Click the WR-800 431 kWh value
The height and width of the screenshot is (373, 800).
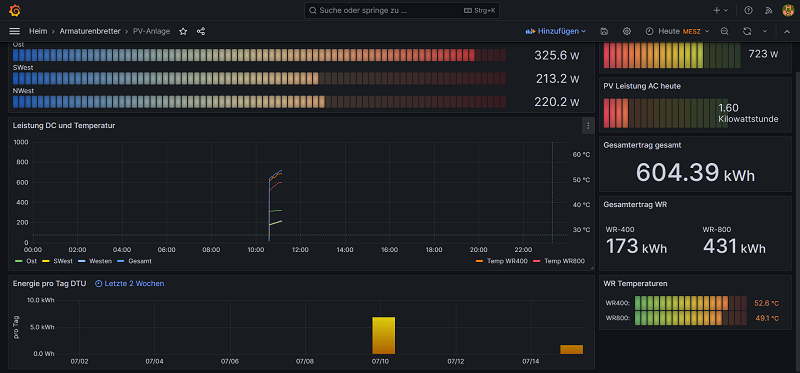[x=734, y=246]
